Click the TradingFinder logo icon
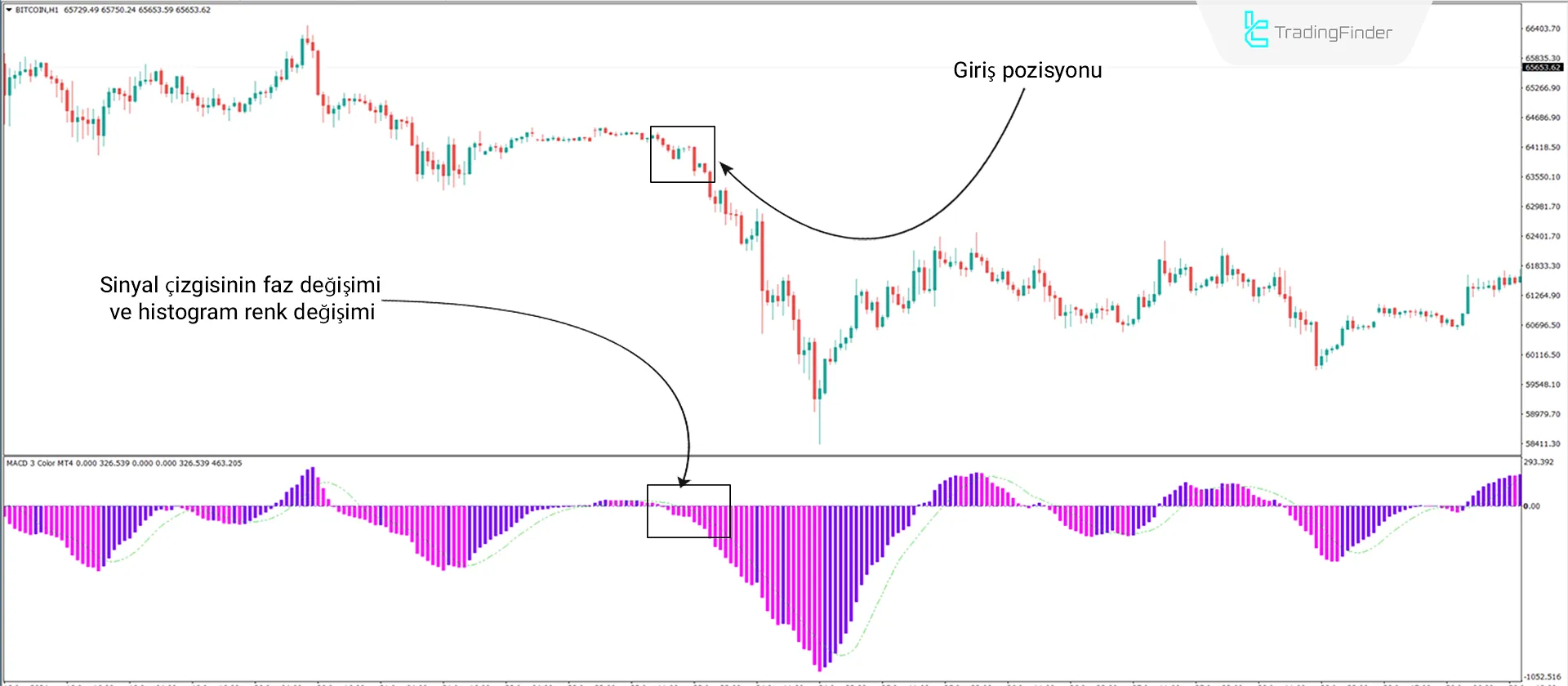This screenshot has width=1568, height=686. pos(1255,30)
